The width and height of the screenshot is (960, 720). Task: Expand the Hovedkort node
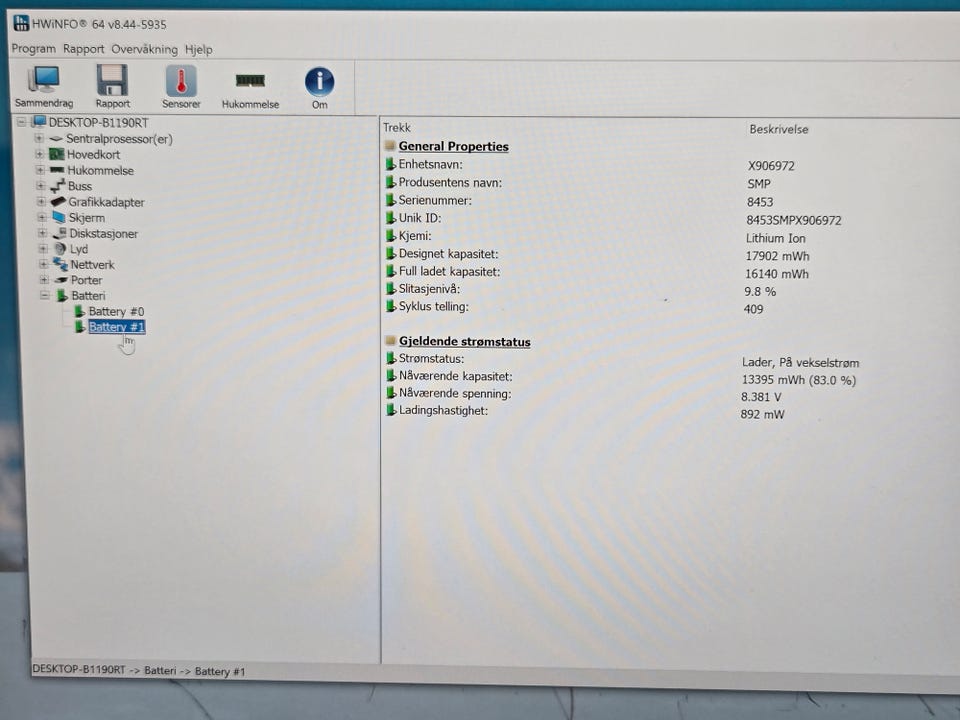pyautogui.click(x=39, y=154)
